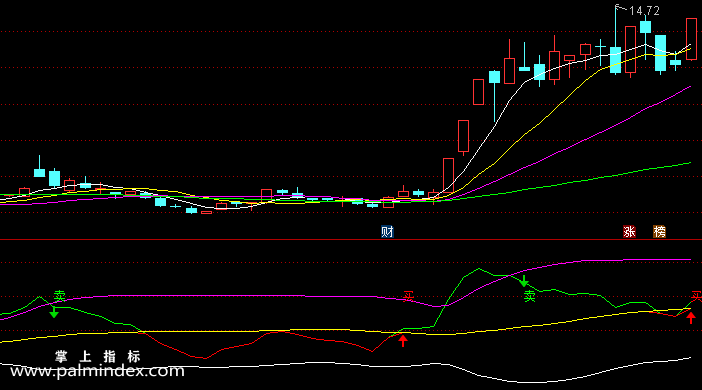Open the red 涨 marker icon

629,231
